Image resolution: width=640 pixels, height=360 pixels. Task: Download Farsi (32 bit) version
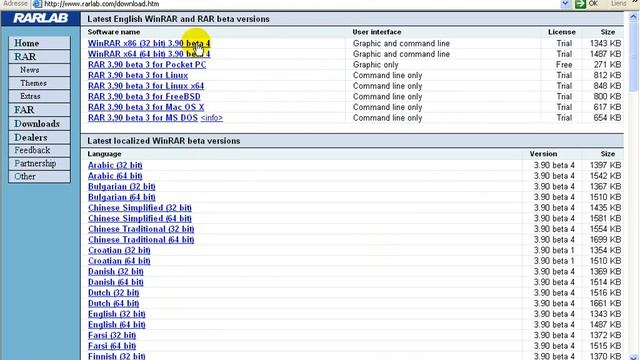(112, 335)
